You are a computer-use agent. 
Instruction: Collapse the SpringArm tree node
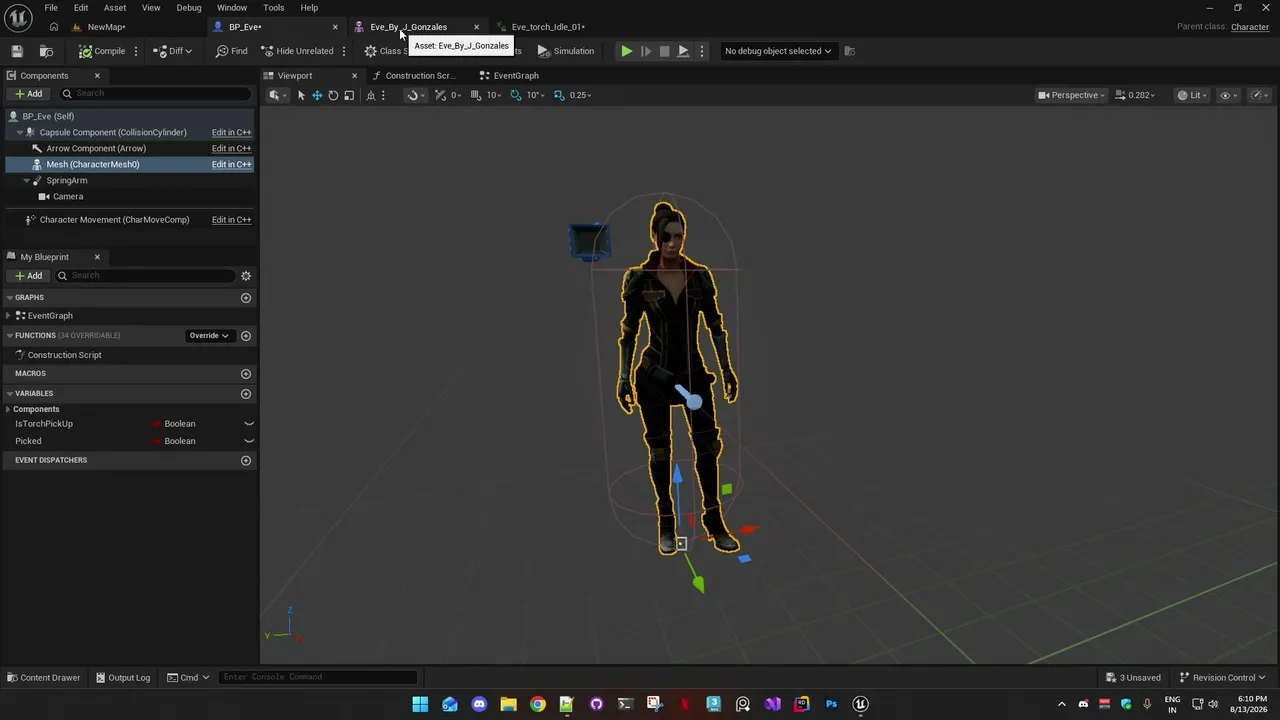(x=27, y=180)
